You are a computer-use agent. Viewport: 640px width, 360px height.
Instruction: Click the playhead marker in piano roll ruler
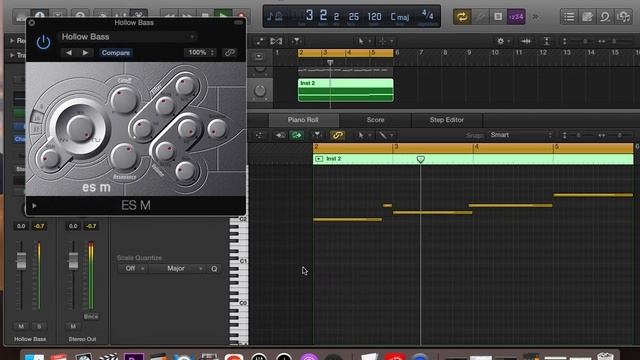(420, 159)
